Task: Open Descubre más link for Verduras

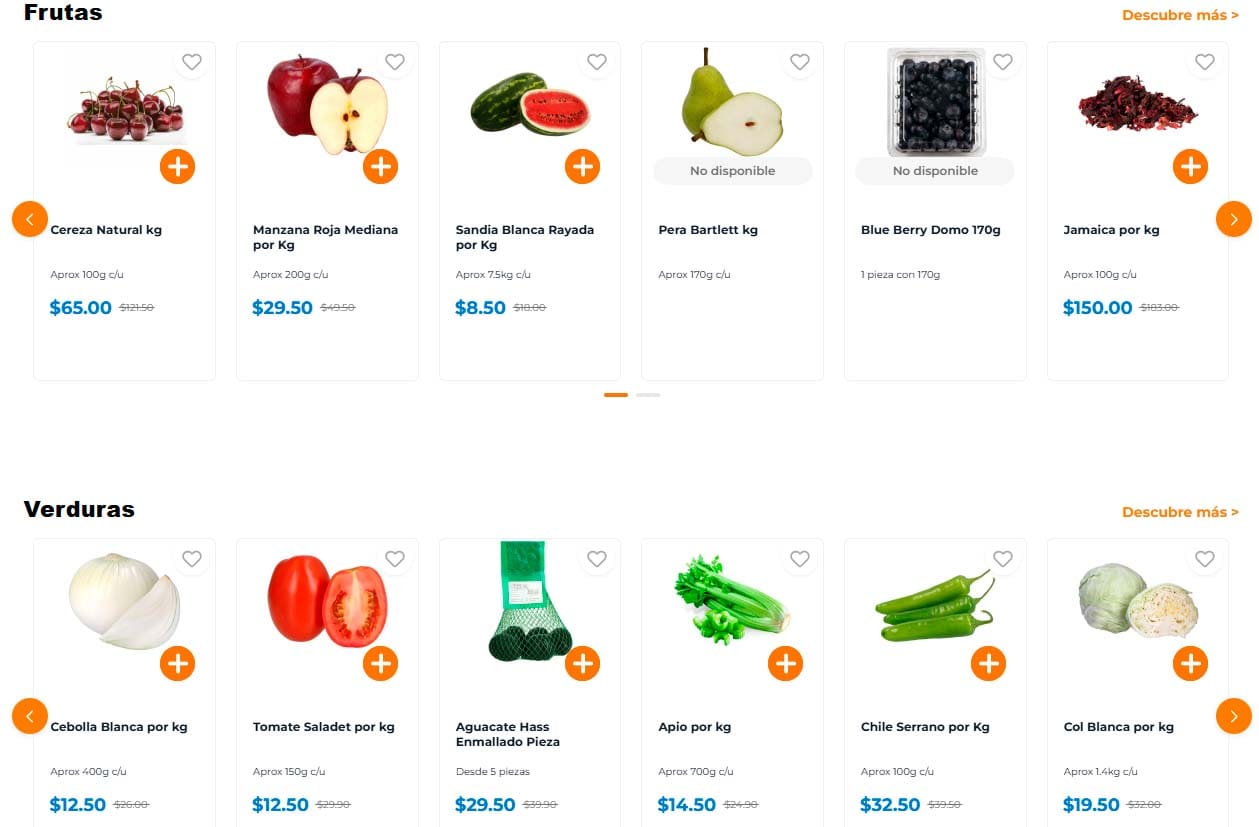Action: pos(1180,512)
